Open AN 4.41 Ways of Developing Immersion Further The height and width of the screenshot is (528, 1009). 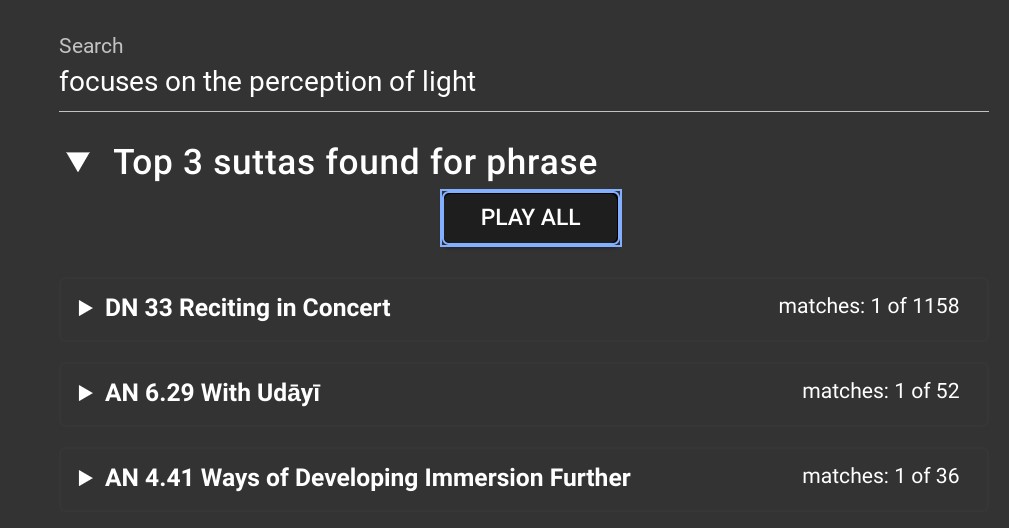[367, 478]
